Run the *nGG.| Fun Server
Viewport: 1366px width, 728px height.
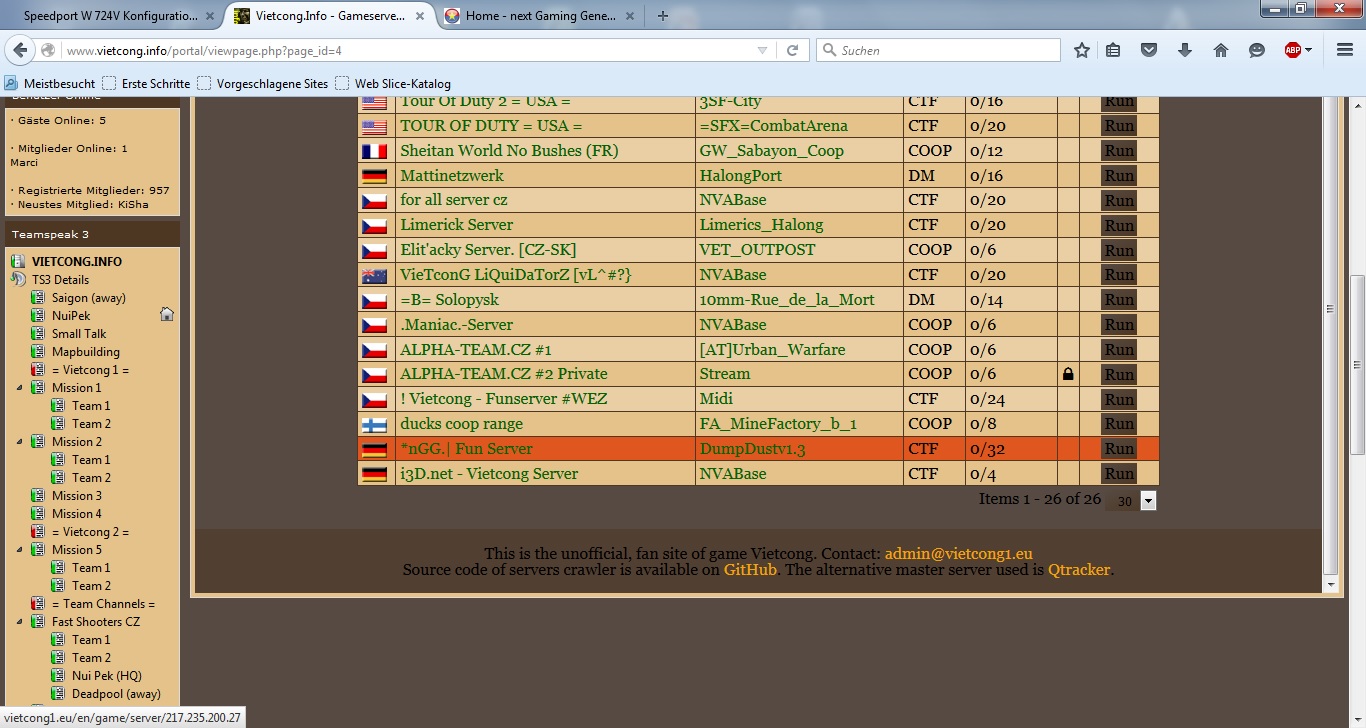[x=1119, y=449]
